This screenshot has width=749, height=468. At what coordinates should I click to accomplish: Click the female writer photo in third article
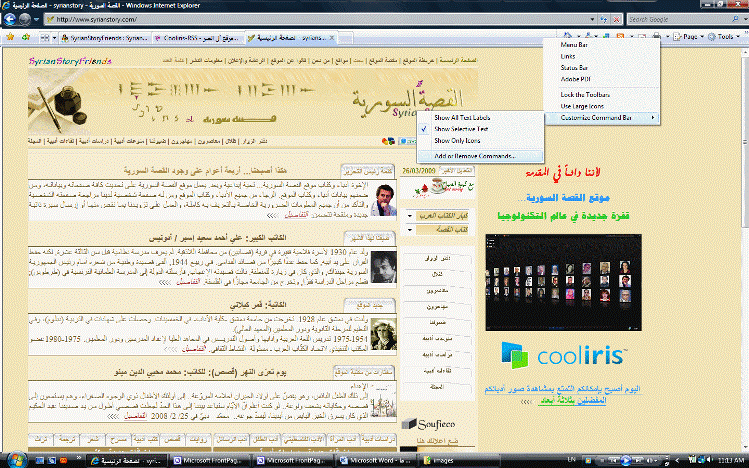tap(384, 334)
